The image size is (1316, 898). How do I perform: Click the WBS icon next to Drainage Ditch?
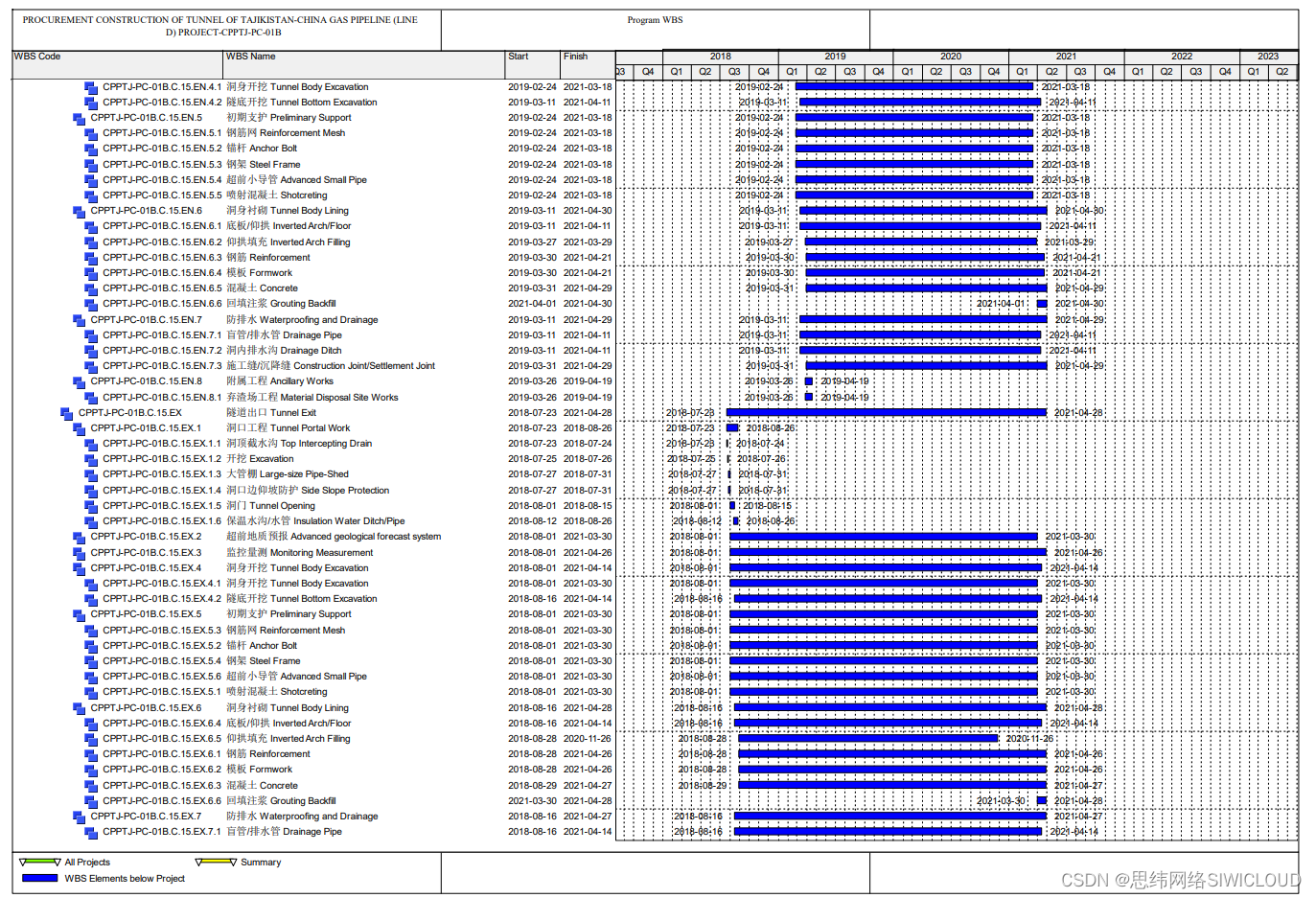pos(89,351)
